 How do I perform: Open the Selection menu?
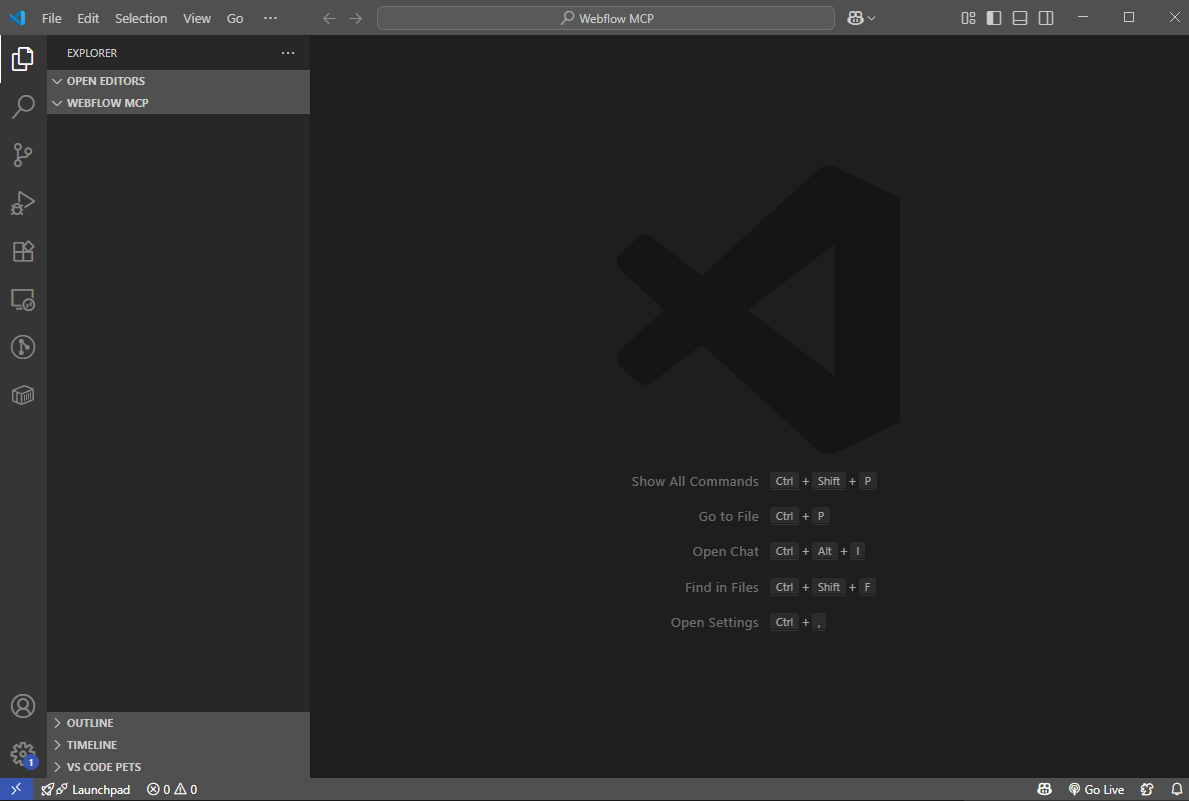[141, 18]
